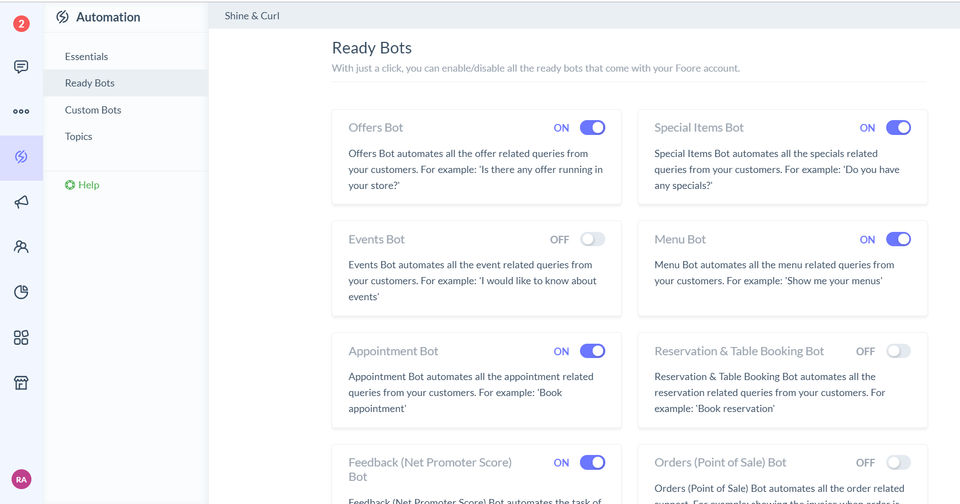Click the RA user avatar

click(21, 480)
